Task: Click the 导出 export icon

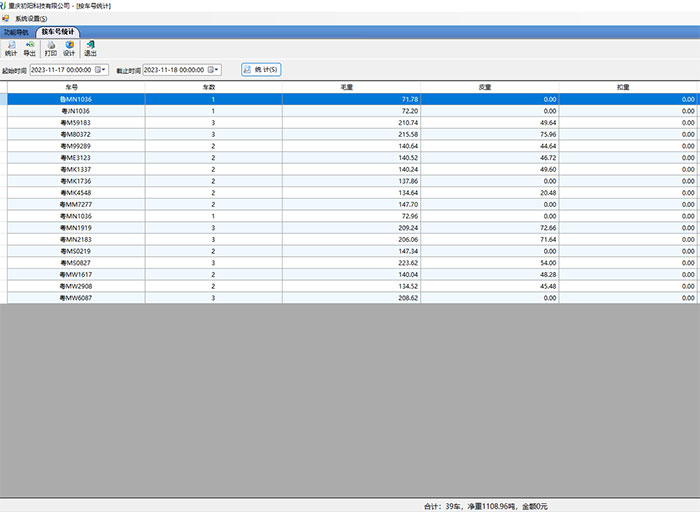Action: 29,48
